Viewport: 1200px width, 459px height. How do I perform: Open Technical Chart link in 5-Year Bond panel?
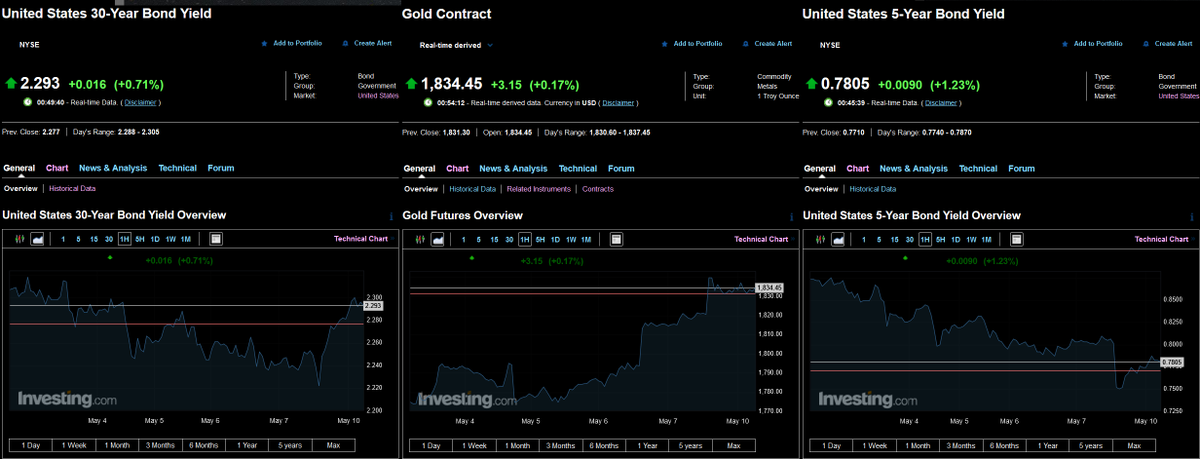click(x=1161, y=239)
